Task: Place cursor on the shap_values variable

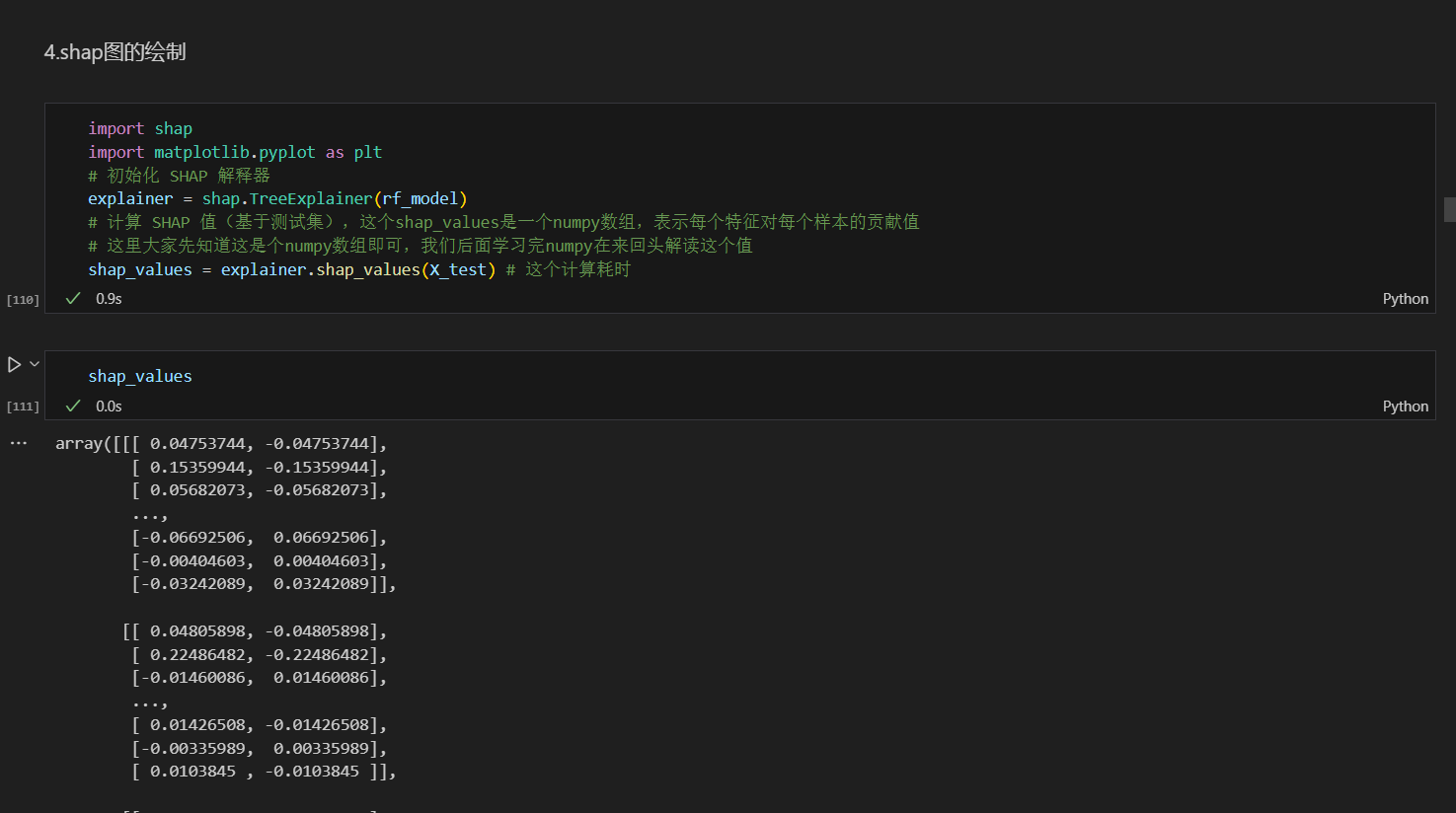Action: point(139,375)
